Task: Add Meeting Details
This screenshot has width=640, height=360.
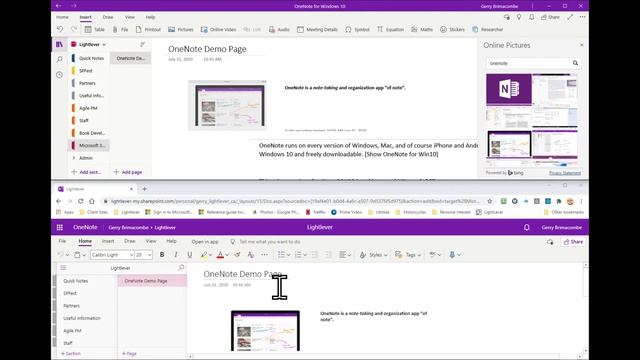Action: (317, 29)
